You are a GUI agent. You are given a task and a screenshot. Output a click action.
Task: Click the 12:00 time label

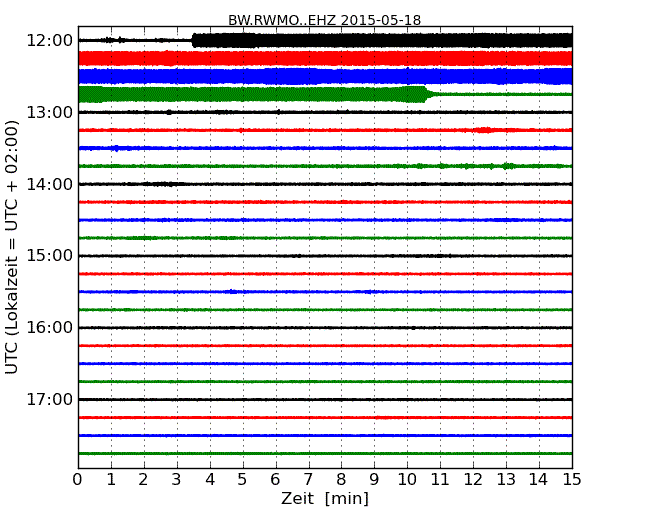49,41
